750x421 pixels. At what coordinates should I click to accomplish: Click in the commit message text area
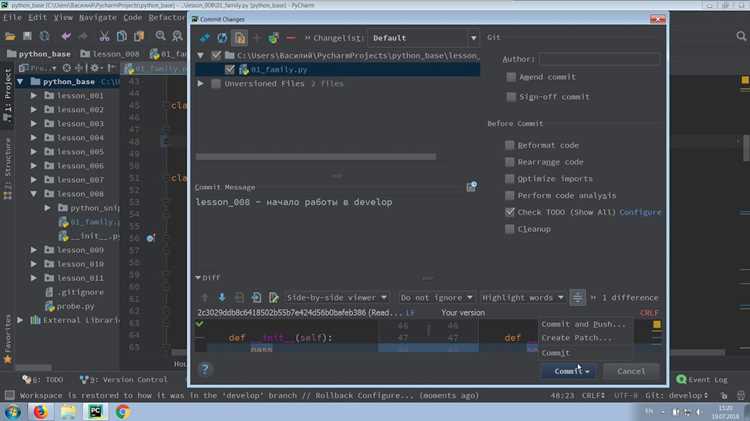(x=336, y=232)
